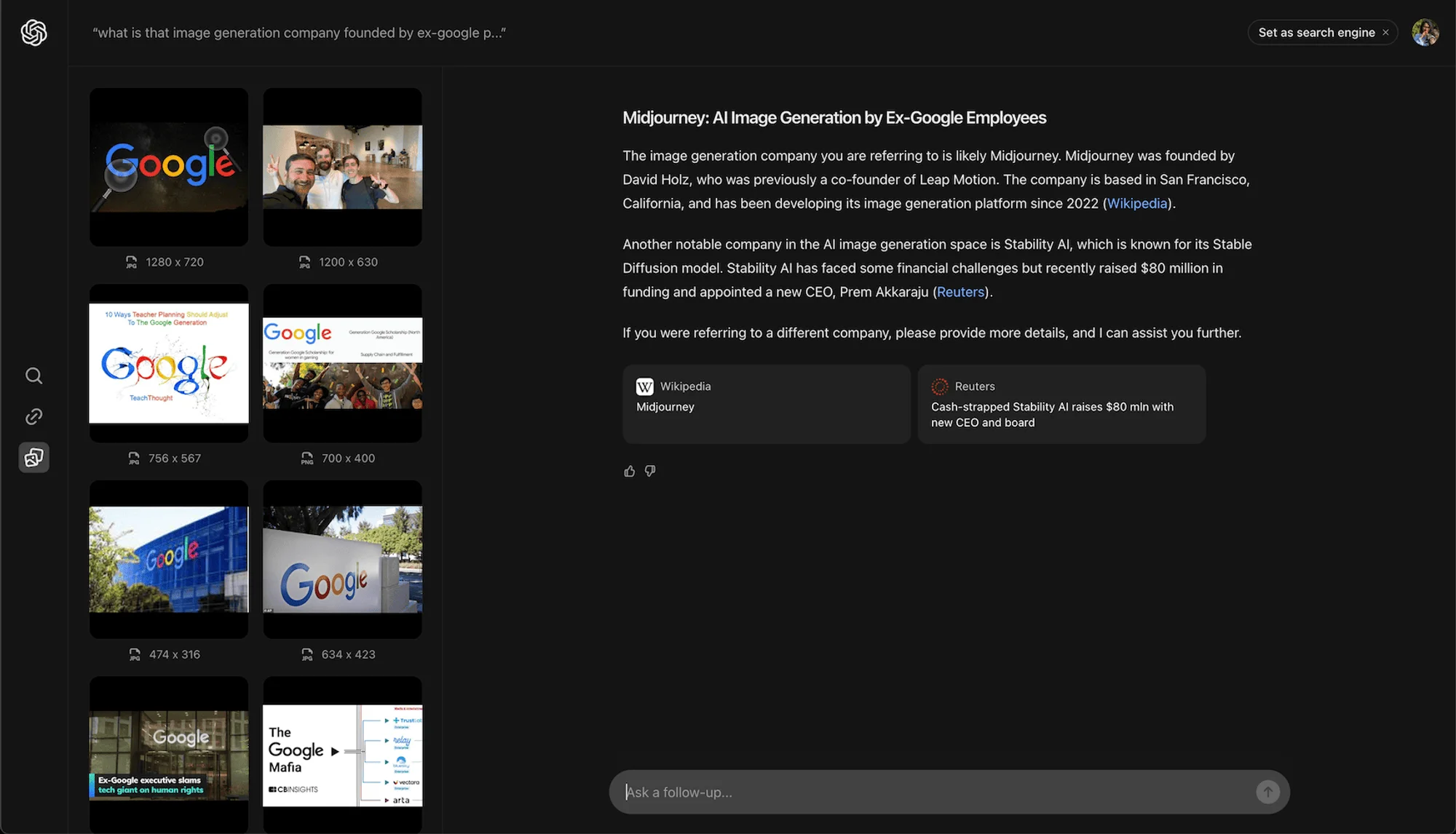Click the Set as search engine button

(1315, 32)
